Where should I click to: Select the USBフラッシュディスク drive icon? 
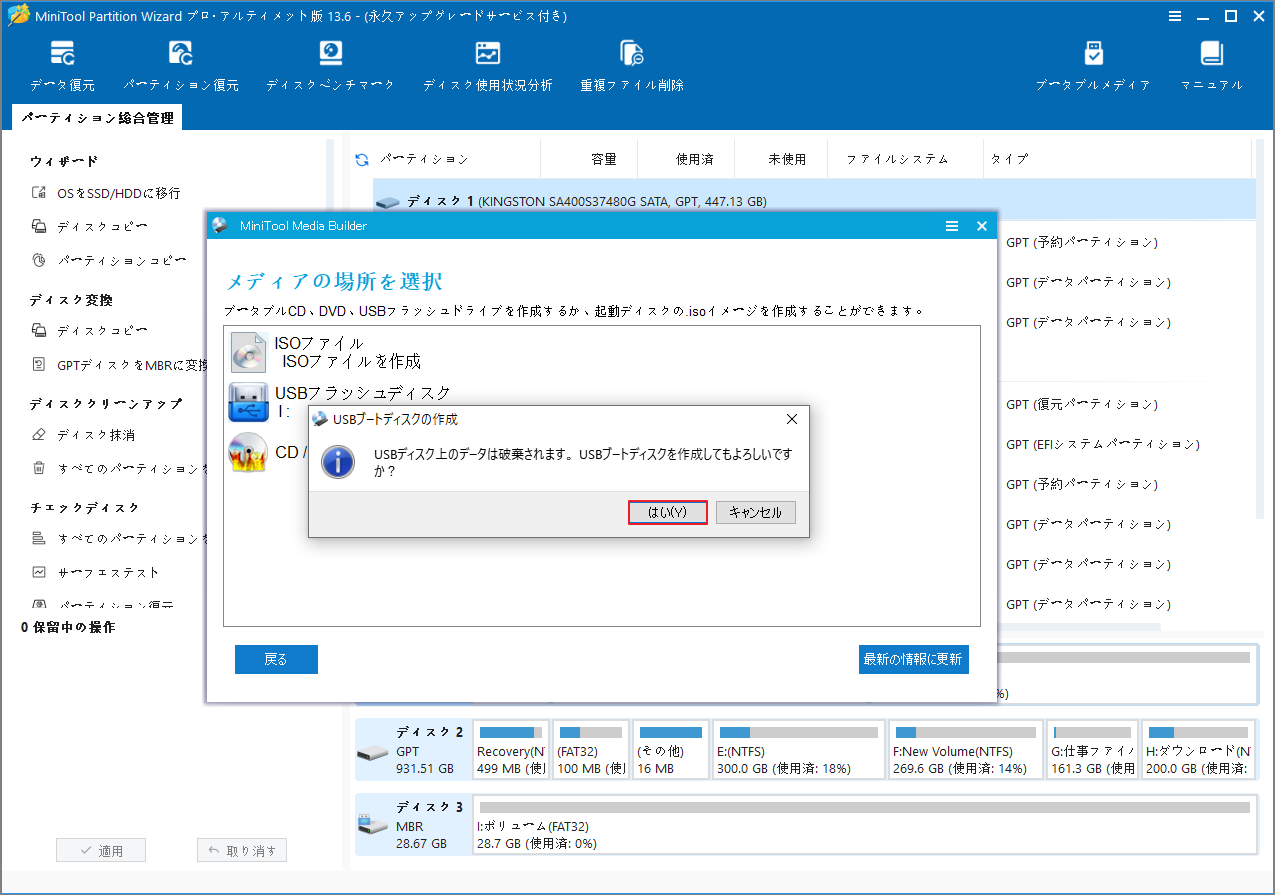point(248,402)
